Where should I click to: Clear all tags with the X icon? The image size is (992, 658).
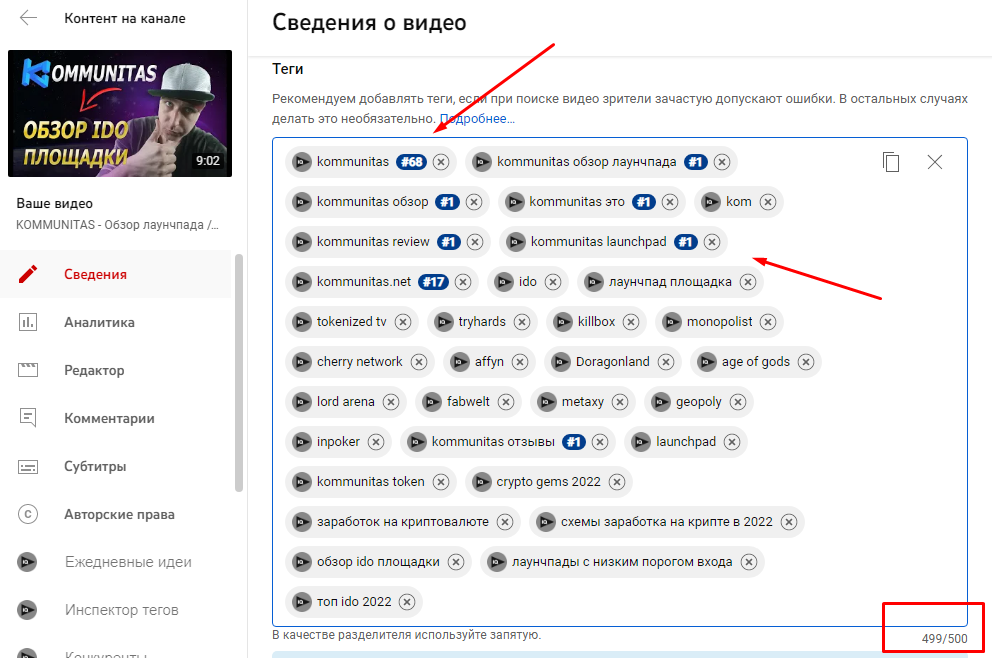[x=934, y=162]
